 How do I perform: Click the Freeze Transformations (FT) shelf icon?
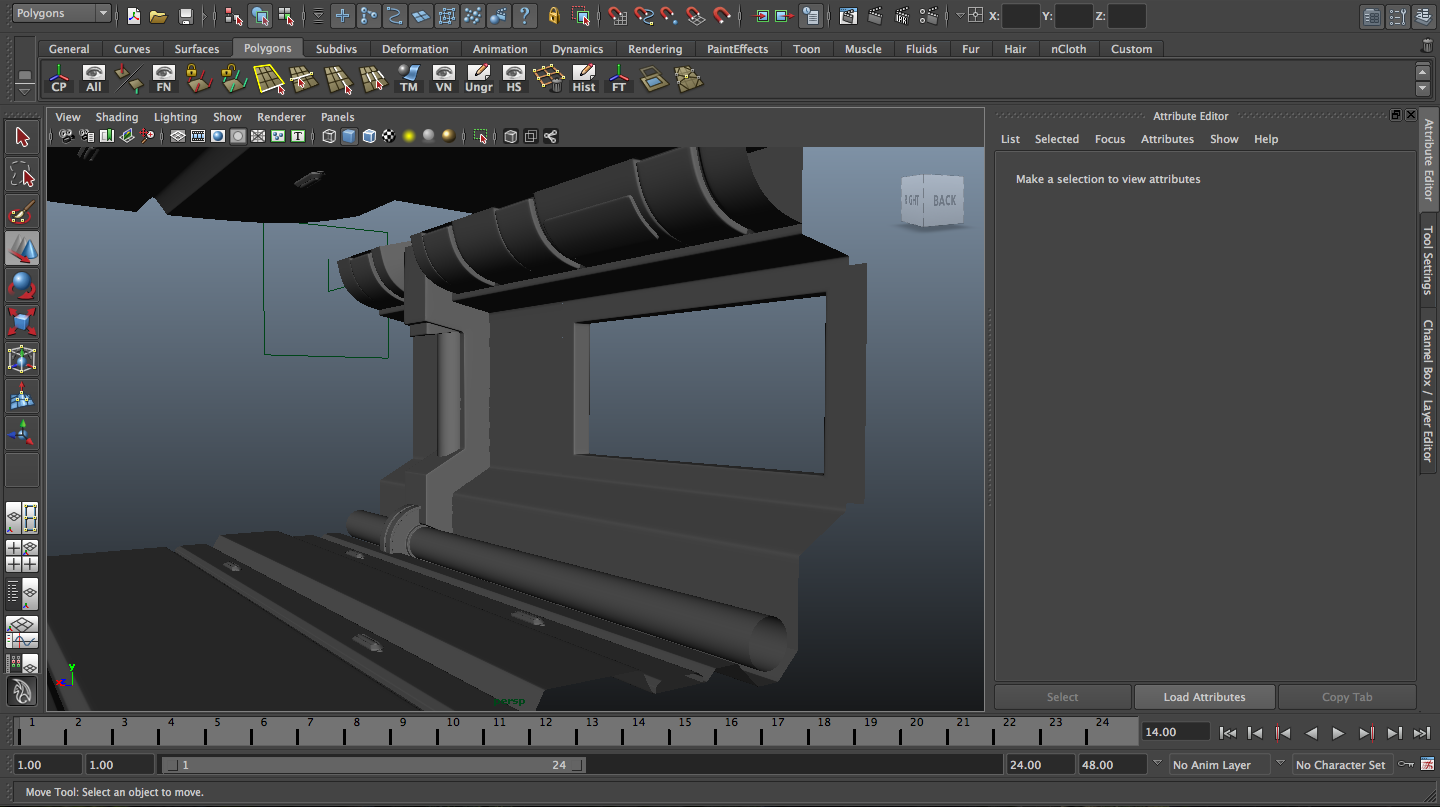tap(619, 79)
